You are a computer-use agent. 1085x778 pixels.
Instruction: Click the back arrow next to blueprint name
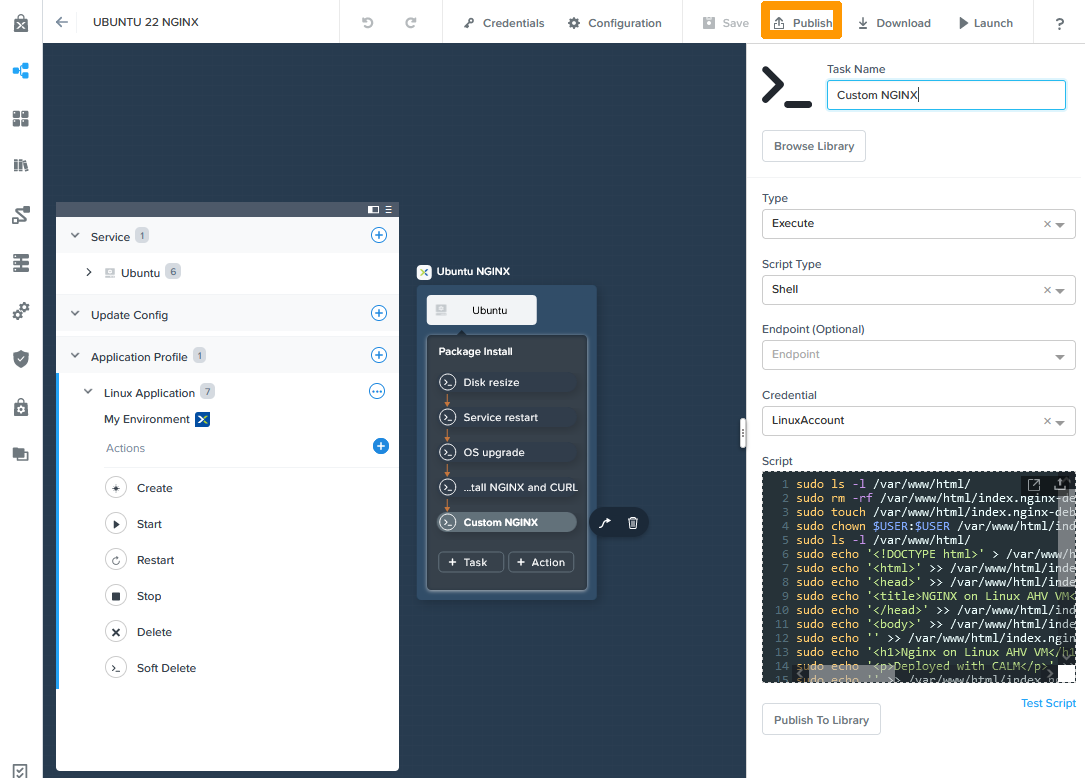(62, 22)
